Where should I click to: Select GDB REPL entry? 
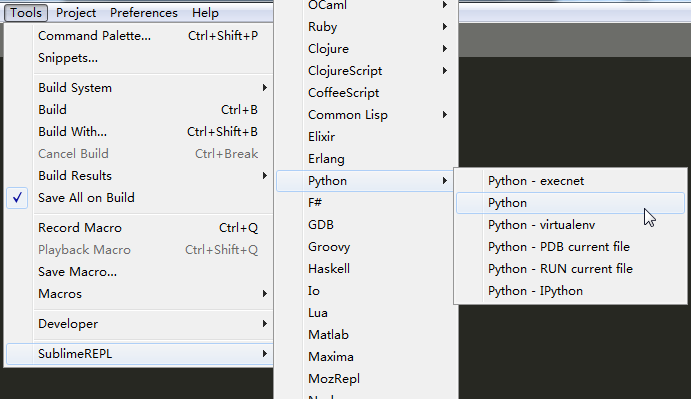pos(366,225)
